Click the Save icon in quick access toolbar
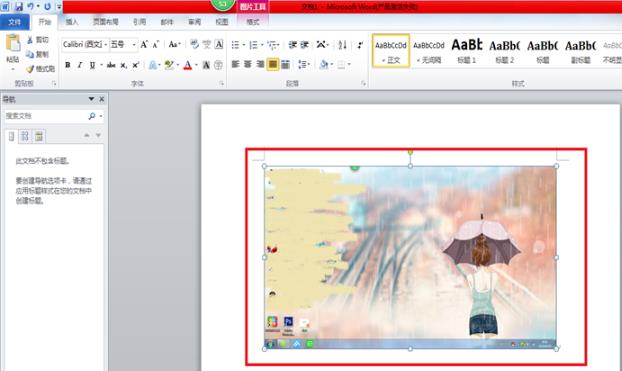Viewport: 622px width, 371px height. (x=18, y=6)
